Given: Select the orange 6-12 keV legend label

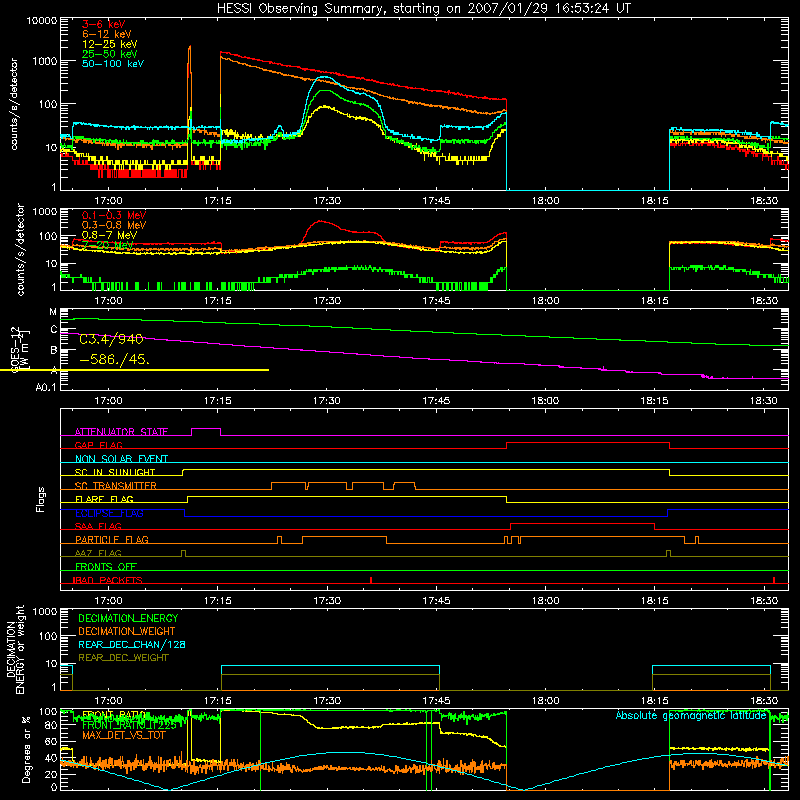Looking at the screenshot, I should coord(107,34).
